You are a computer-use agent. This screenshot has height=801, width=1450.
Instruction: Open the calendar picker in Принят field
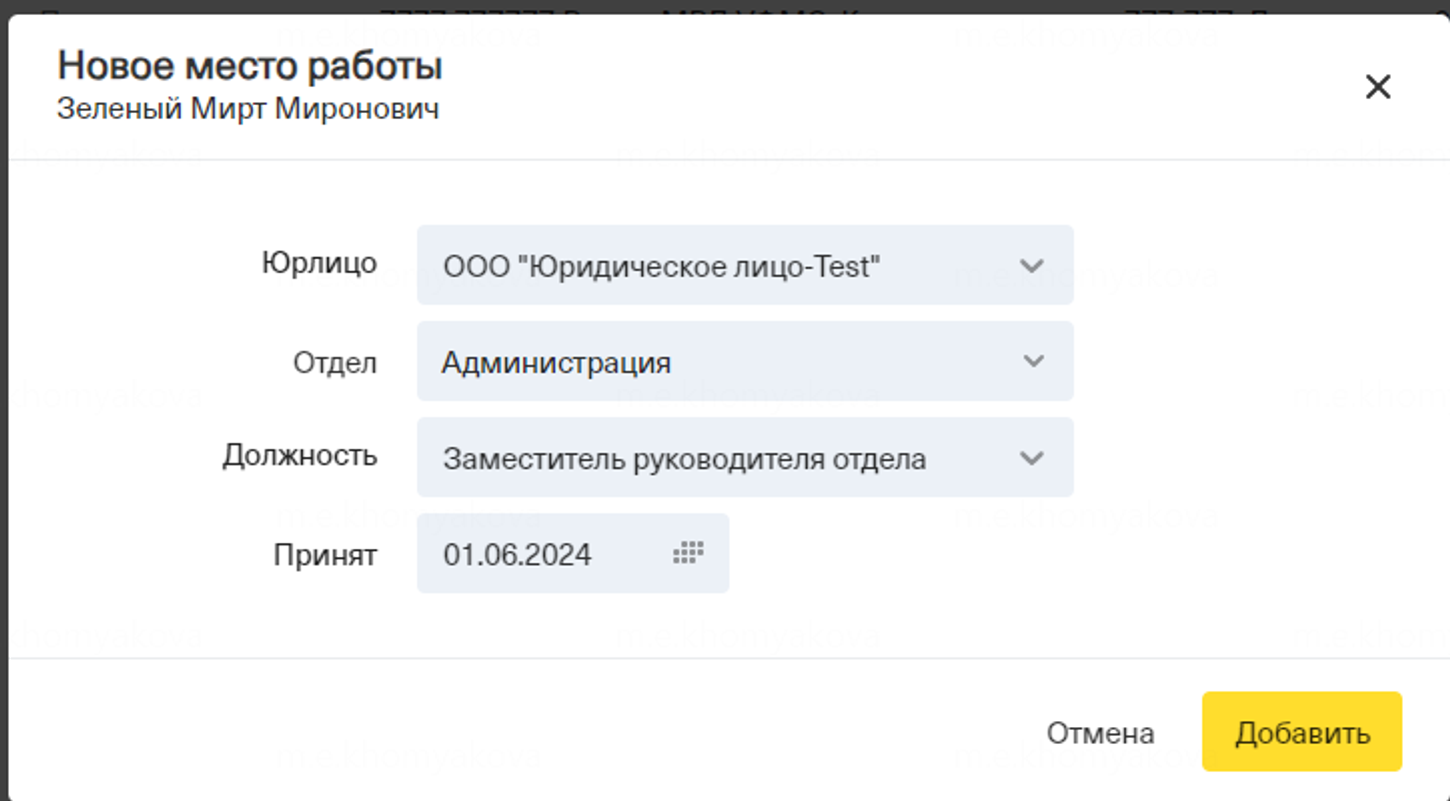coord(688,553)
